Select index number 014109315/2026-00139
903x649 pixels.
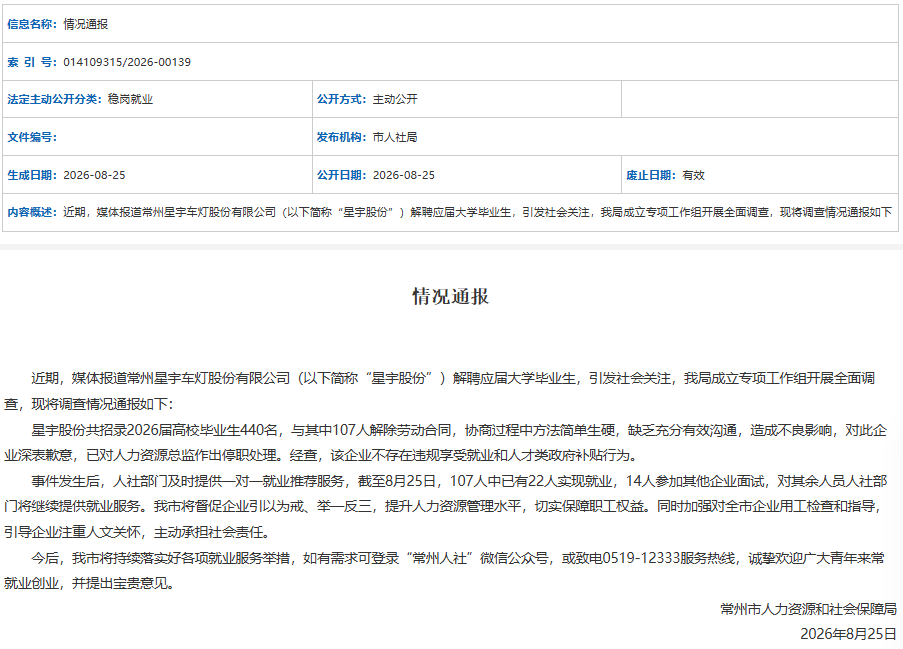127,62
